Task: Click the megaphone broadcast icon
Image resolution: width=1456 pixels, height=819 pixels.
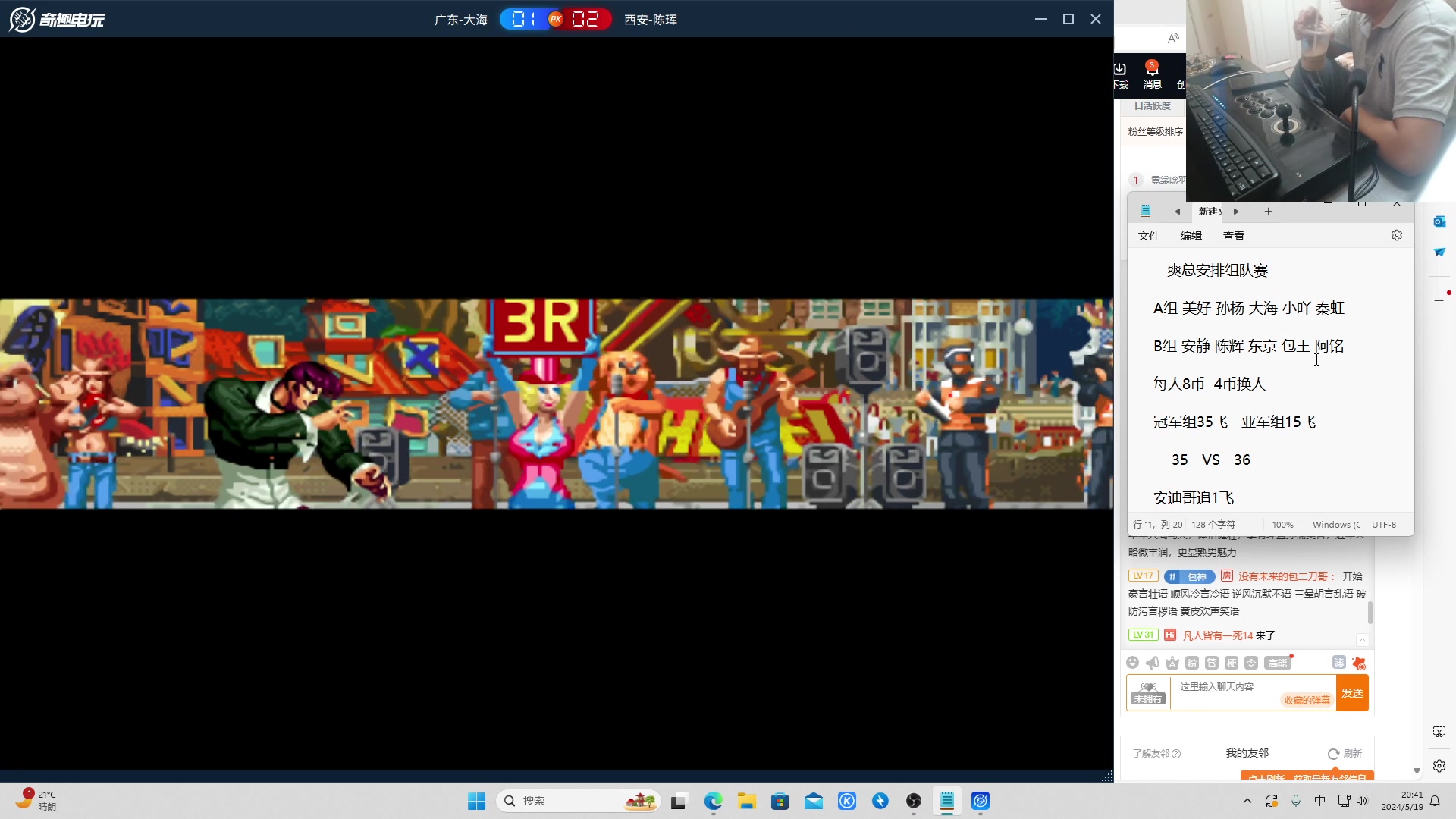Action: (1152, 663)
